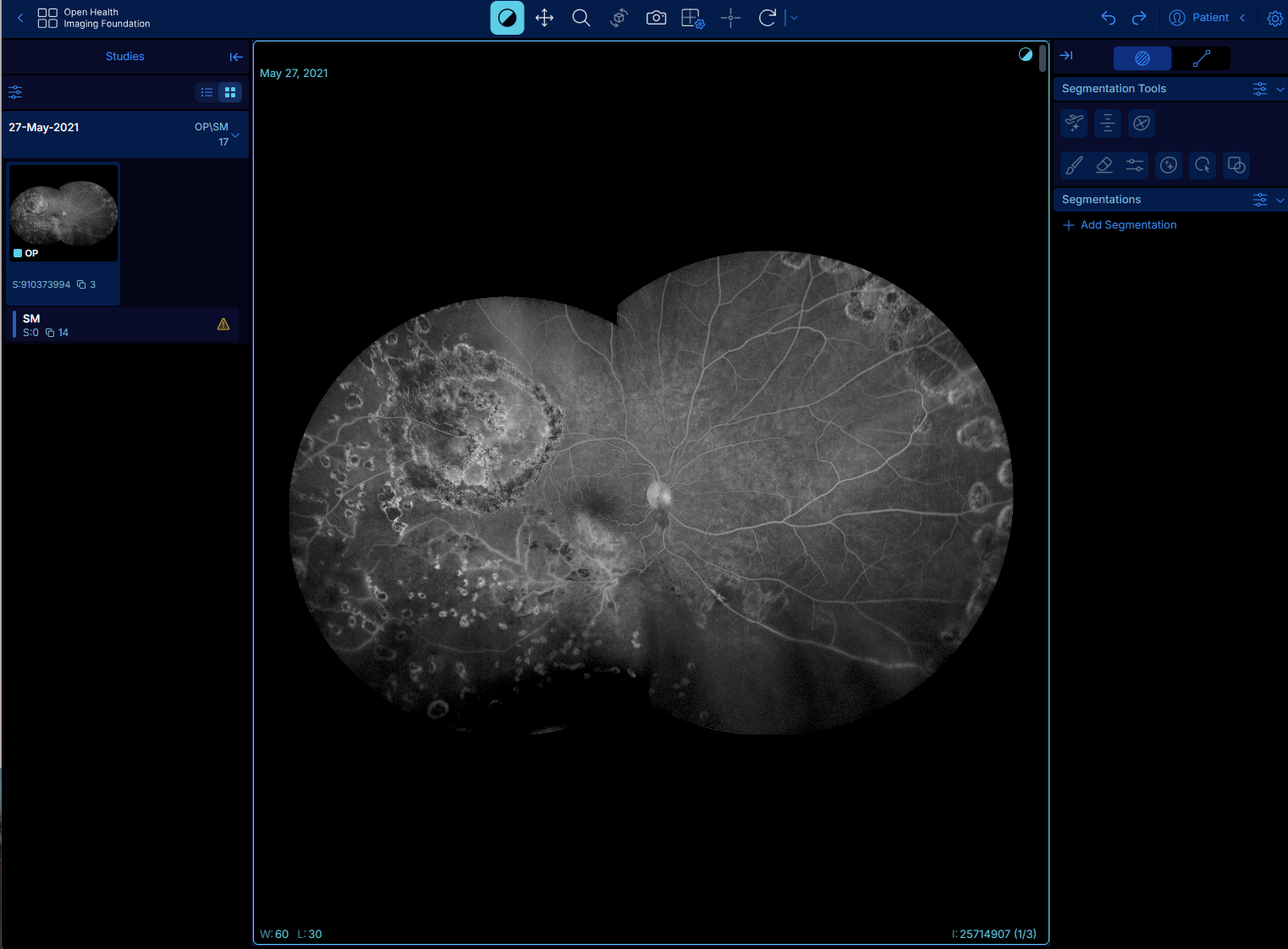
Task: Click the Open Health Imaging Foundation logo
Action: point(94,18)
